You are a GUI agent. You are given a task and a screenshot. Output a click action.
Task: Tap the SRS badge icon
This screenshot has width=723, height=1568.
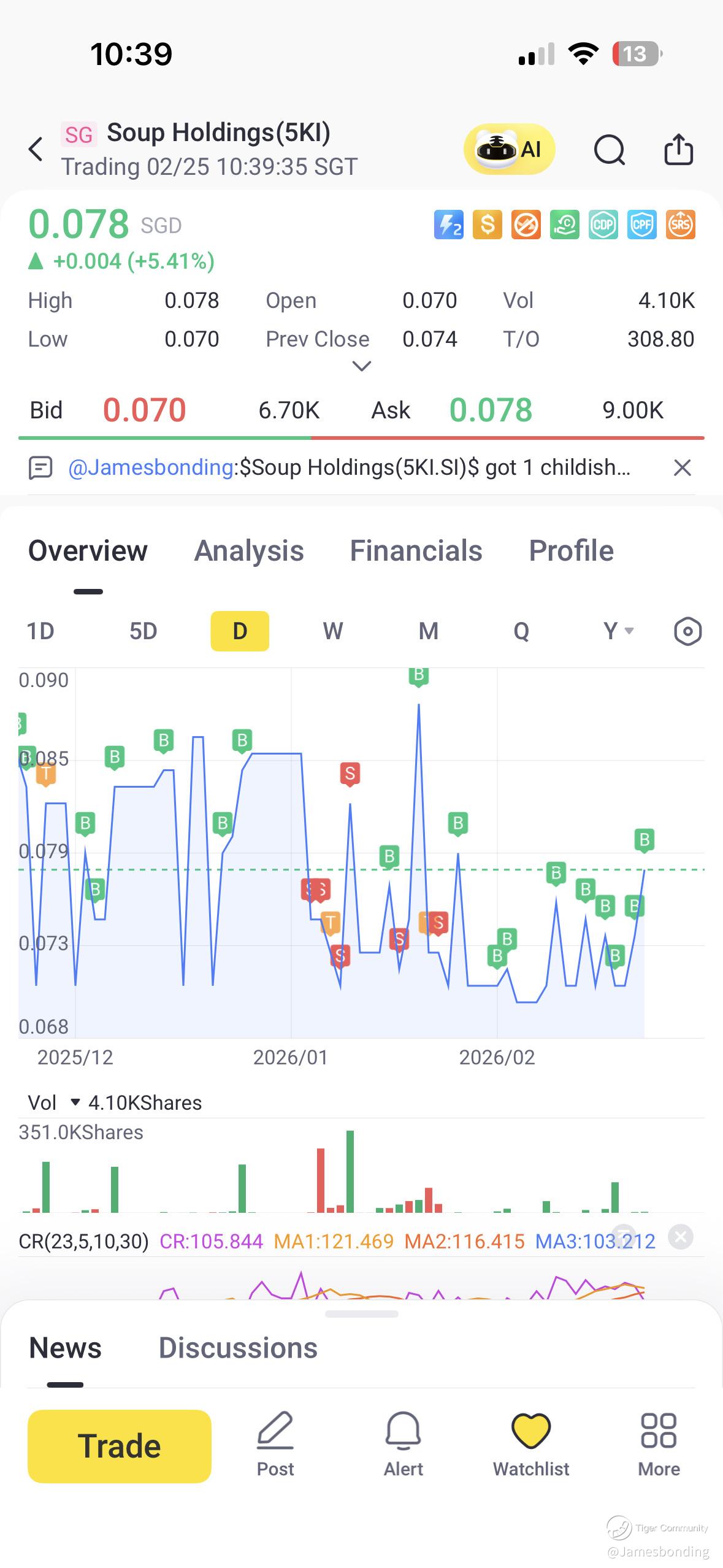[x=681, y=225]
